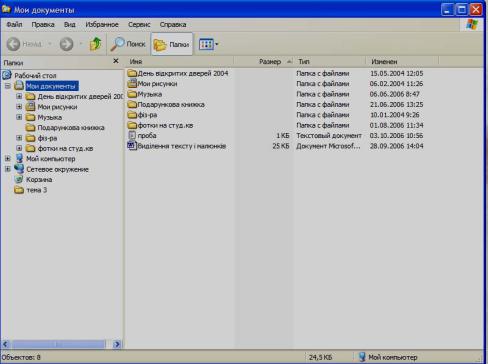
Task: Expand День відкритих дверей tree node
Action: [19, 96]
